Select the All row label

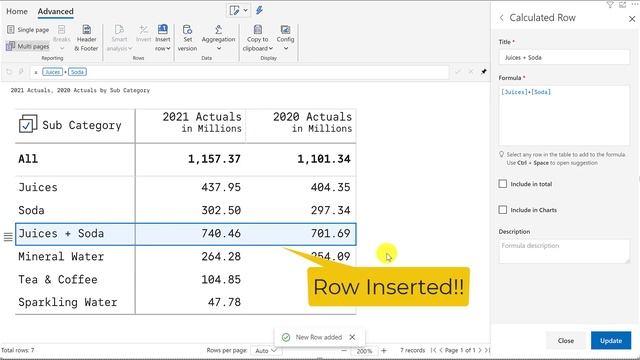28,159
